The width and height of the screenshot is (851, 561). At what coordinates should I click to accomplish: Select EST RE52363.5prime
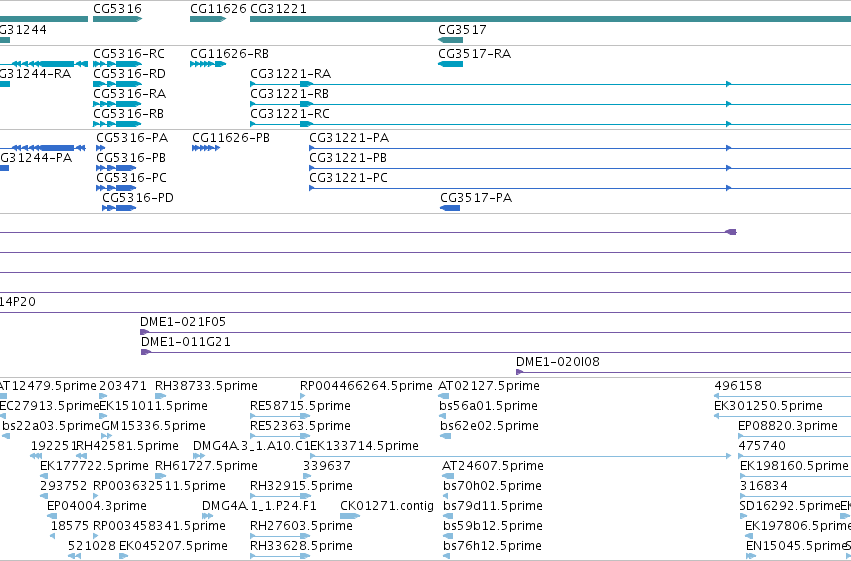301,426
